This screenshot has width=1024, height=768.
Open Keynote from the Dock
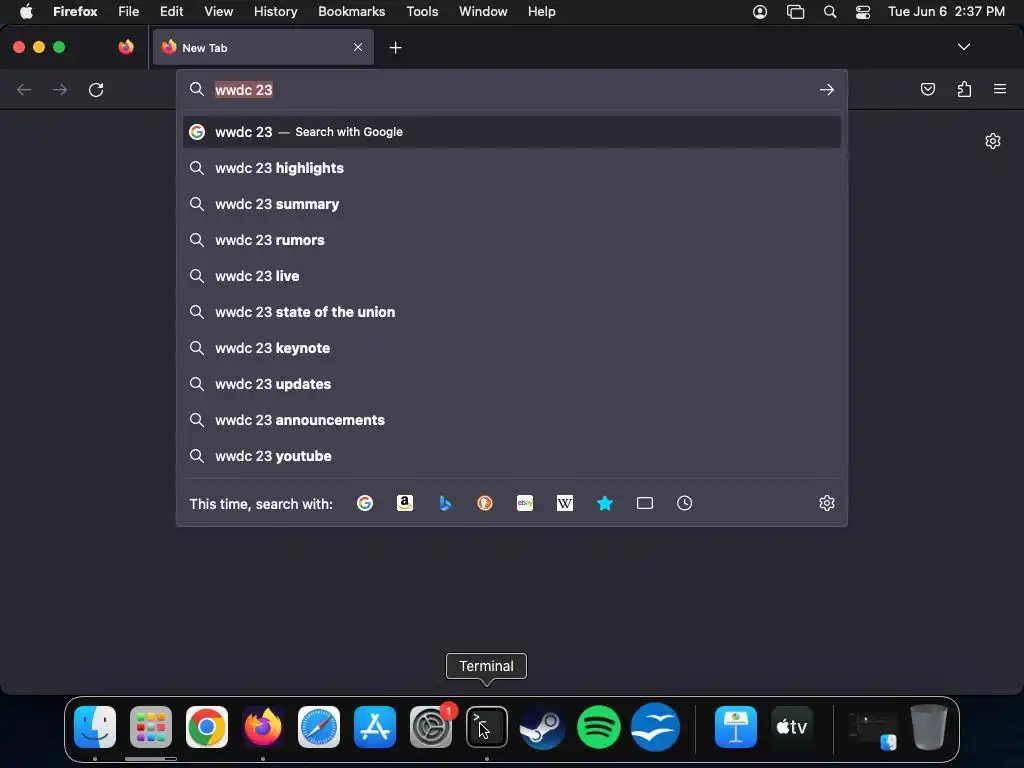tap(736, 726)
